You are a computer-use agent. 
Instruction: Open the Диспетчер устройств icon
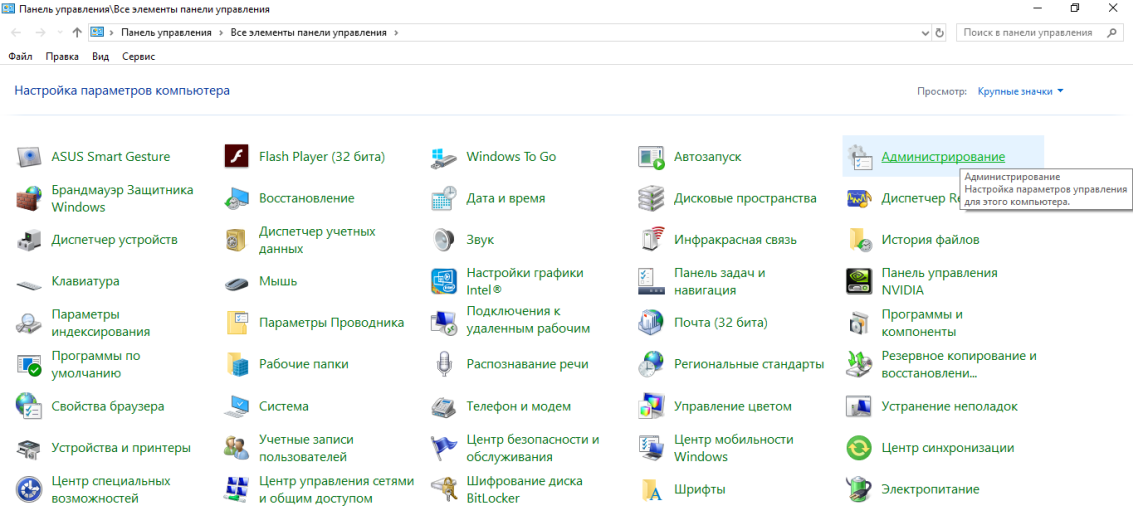28,240
